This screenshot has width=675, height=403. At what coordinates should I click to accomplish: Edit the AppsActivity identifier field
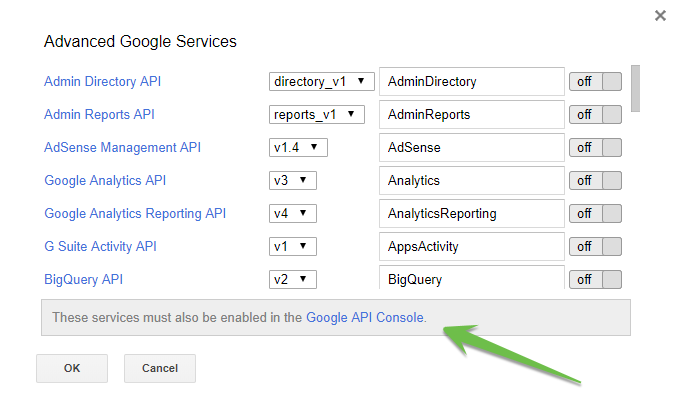[x=472, y=247]
